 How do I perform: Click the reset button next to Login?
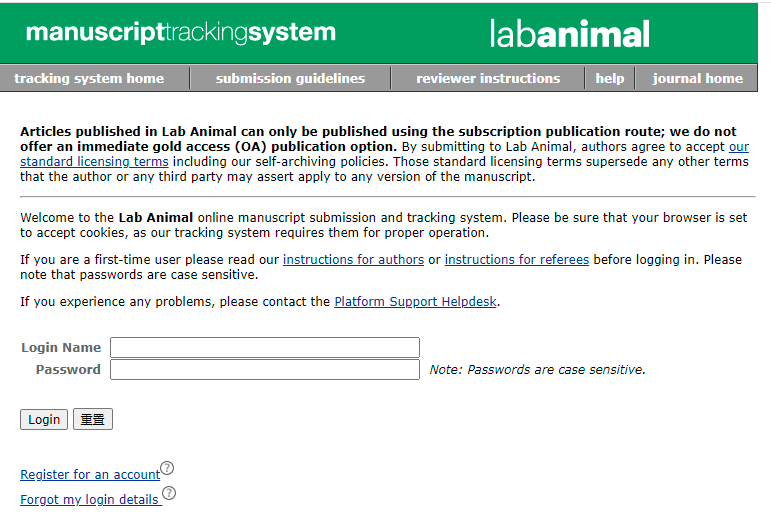(93, 419)
